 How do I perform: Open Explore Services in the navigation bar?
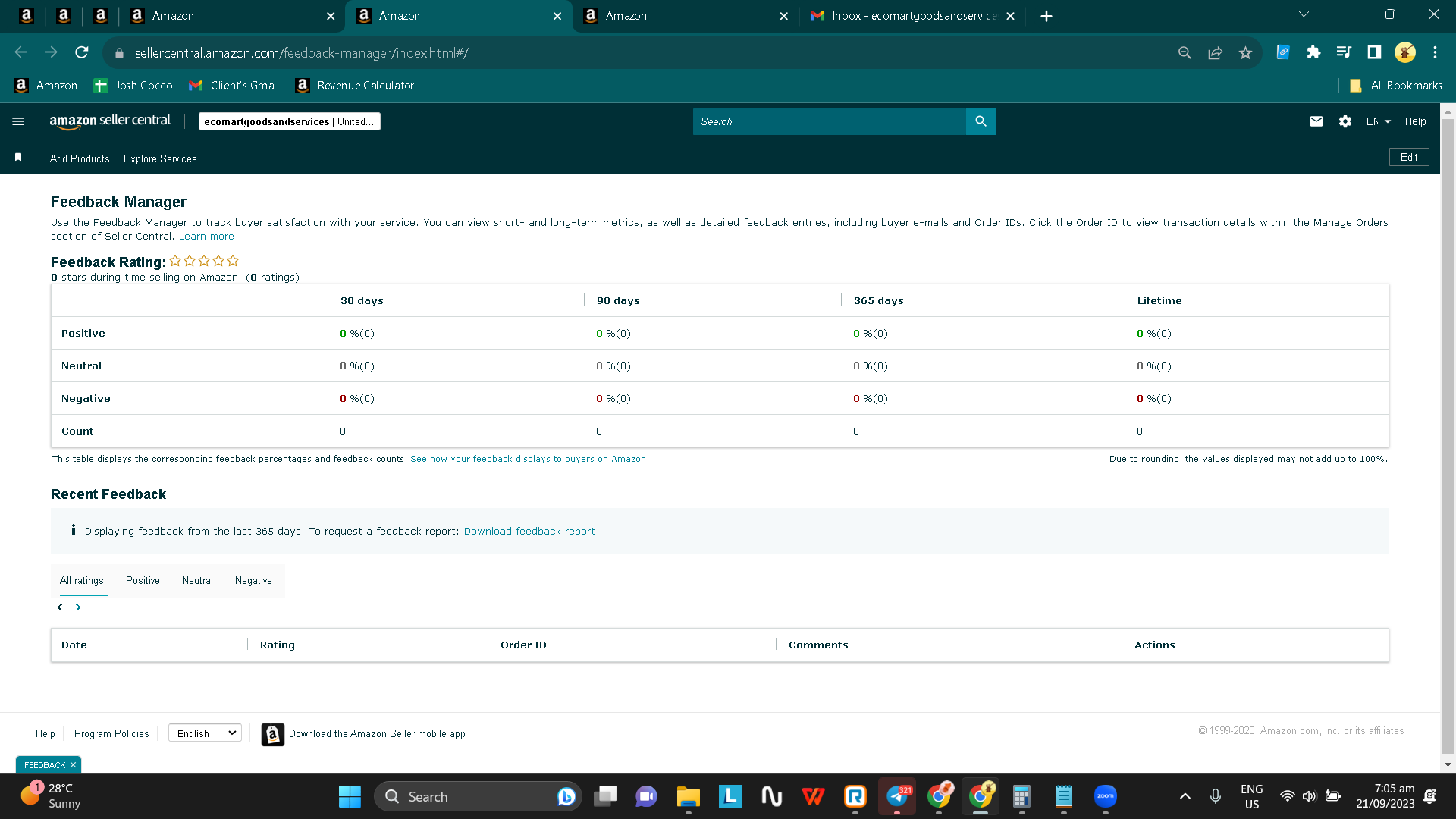pyautogui.click(x=160, y=158)
